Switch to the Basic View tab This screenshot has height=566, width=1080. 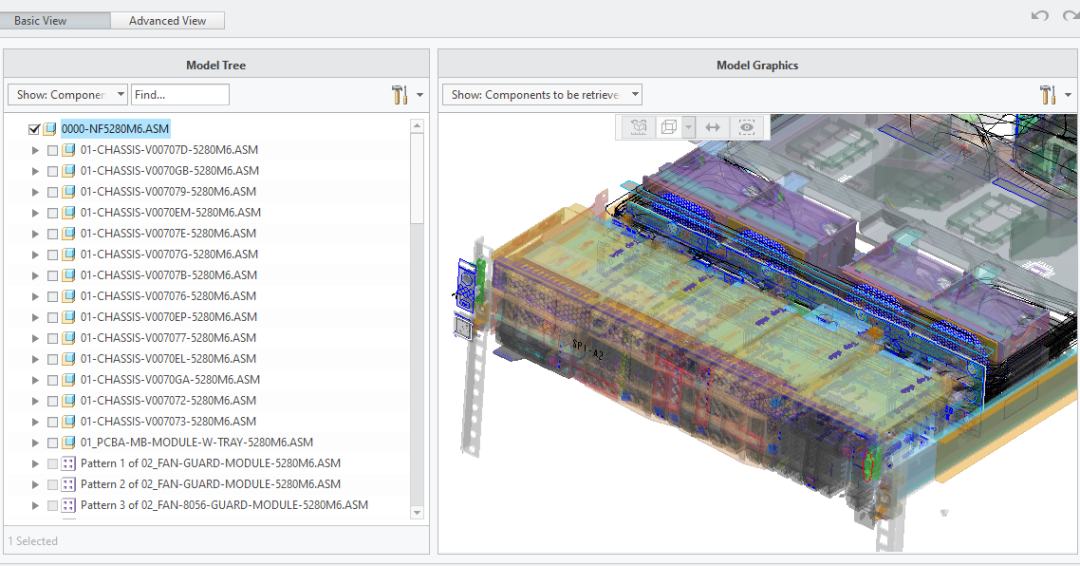click(x=41, y=20)
